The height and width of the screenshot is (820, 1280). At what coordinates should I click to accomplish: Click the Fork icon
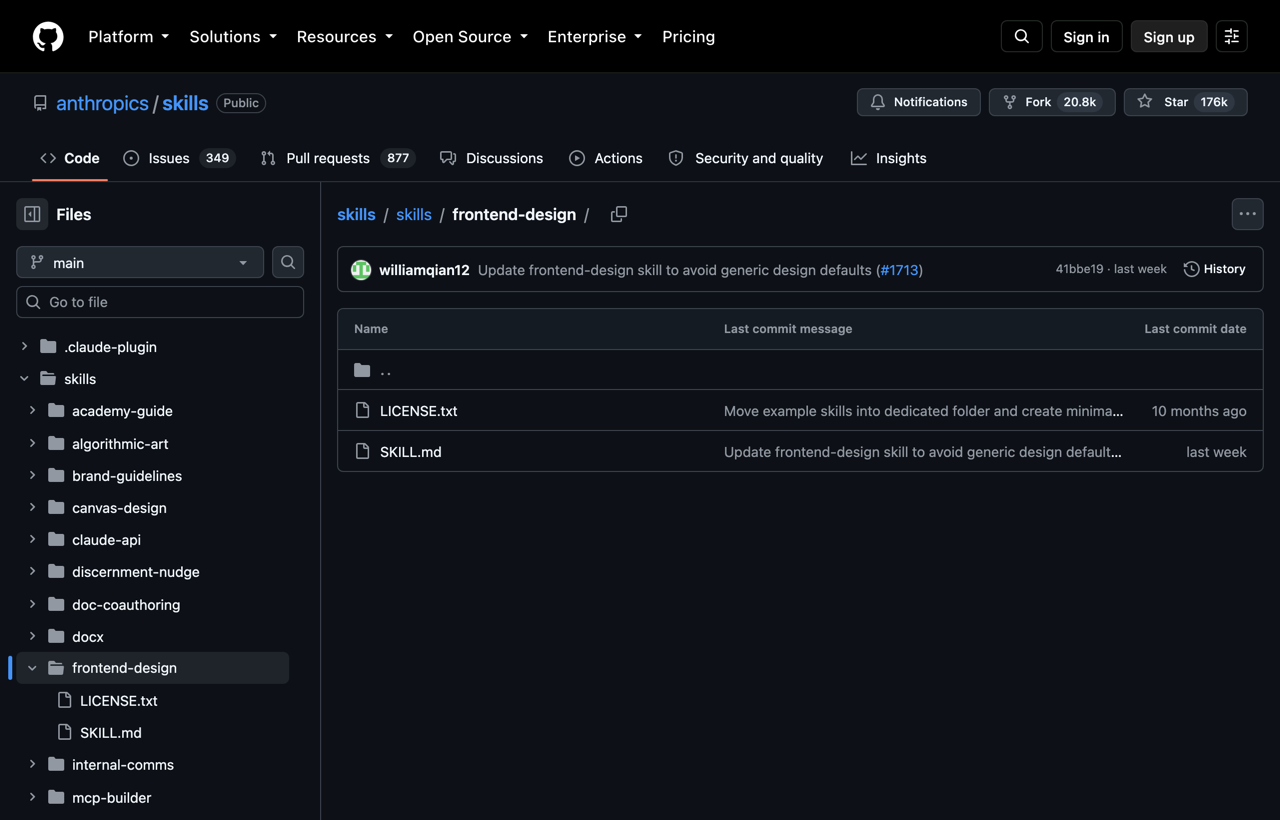click(x=1009, y=102)
